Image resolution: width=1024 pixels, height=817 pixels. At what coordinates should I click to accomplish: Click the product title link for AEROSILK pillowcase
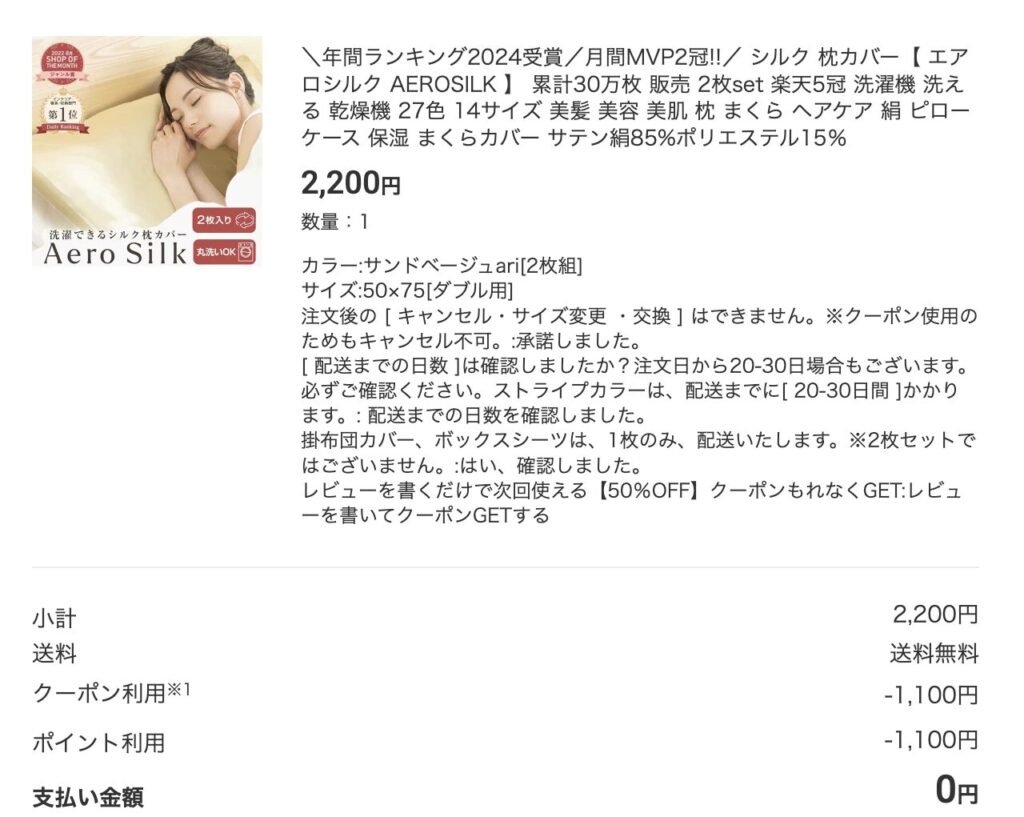(x=635, y=97)
